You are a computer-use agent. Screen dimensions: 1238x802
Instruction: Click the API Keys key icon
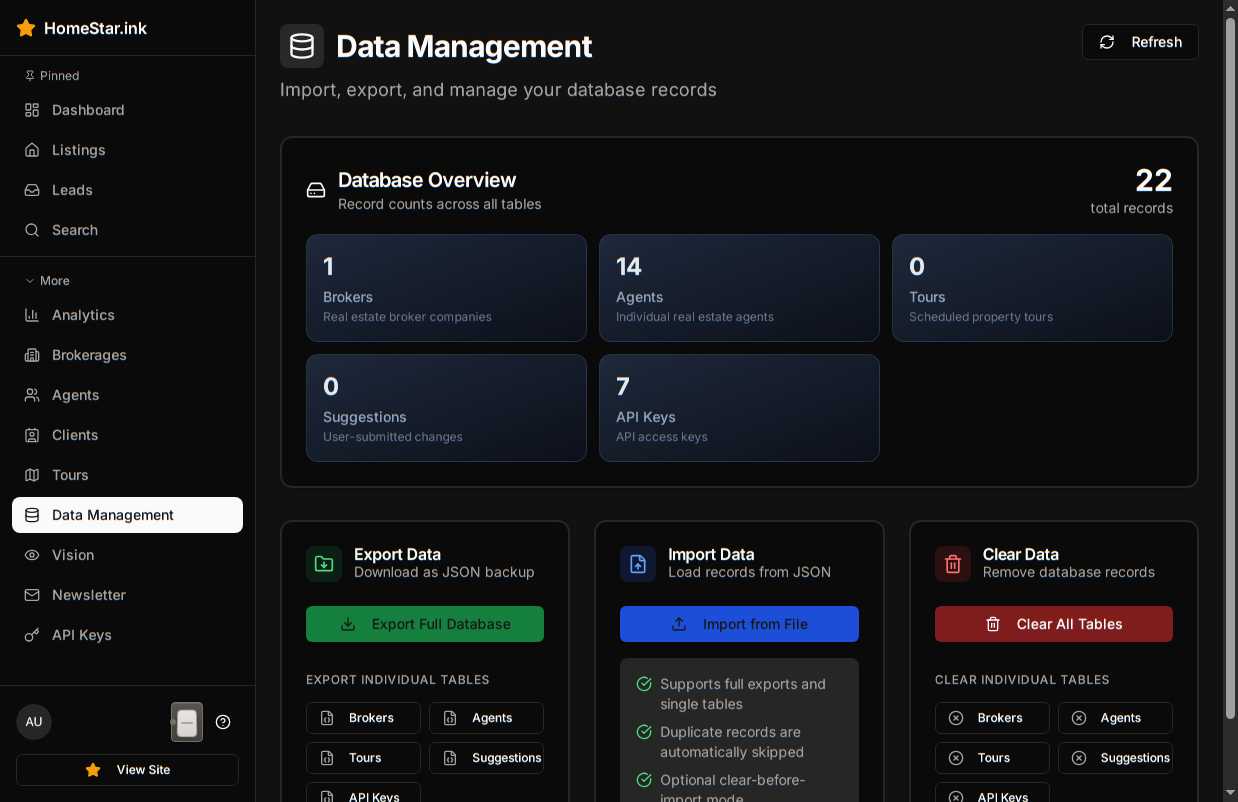(x=31, y=635)
